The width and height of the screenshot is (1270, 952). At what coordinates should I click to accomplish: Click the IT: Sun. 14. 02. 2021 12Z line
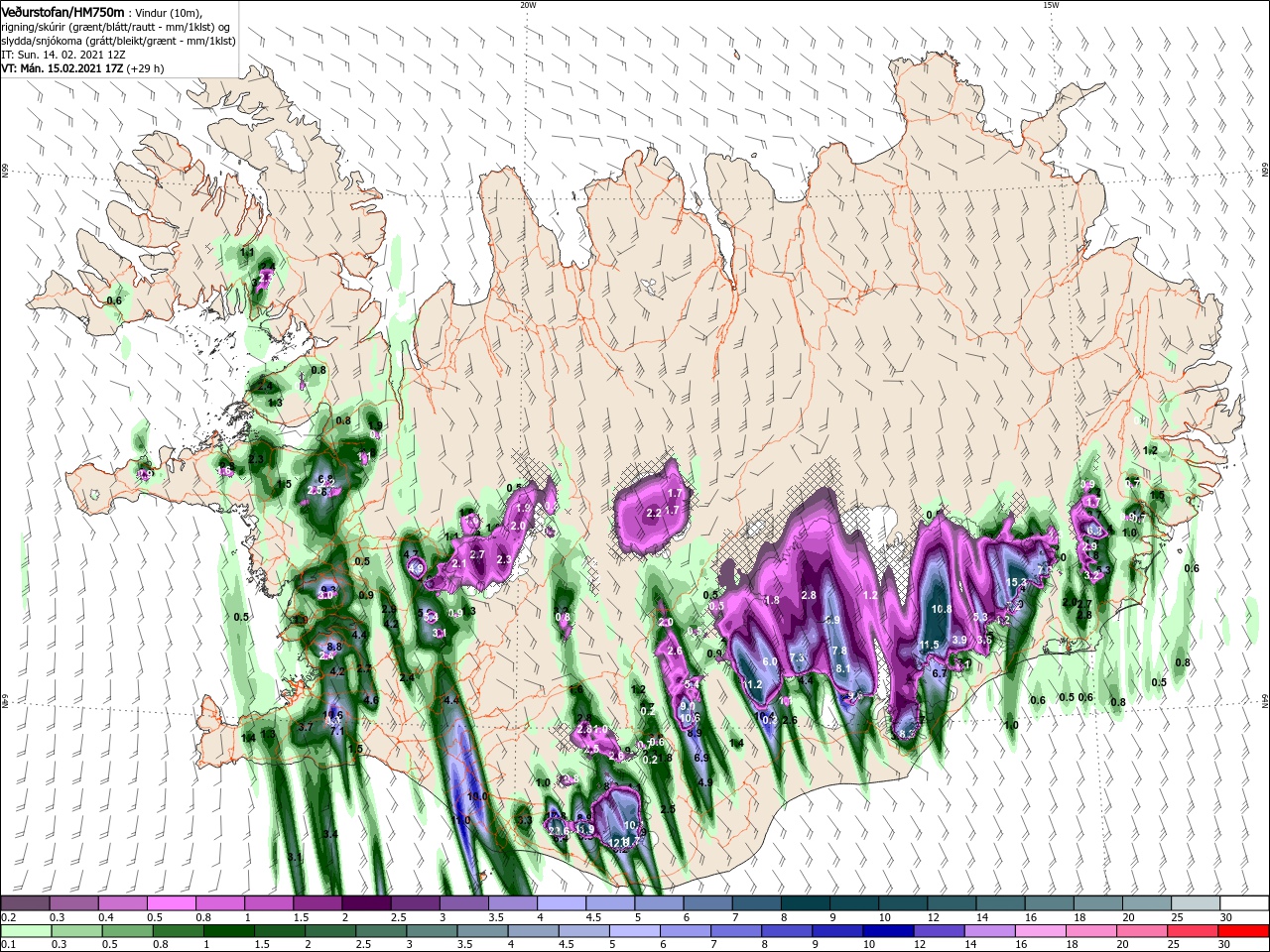click(62, 55)
